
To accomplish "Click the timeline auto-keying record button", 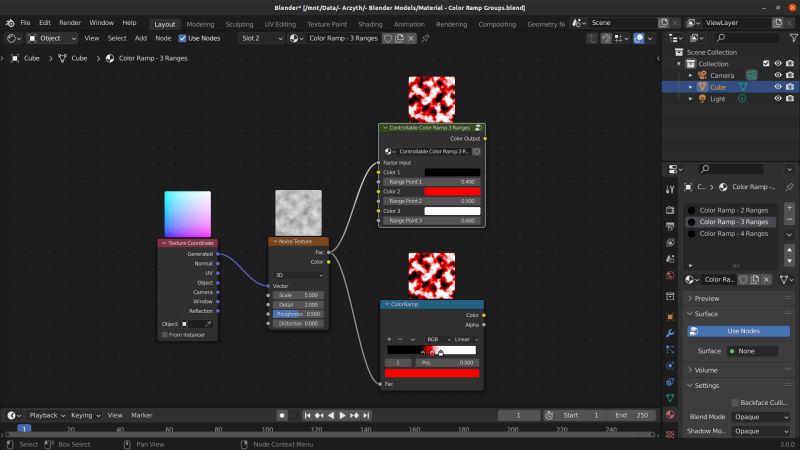I will (x=282, y=415).
